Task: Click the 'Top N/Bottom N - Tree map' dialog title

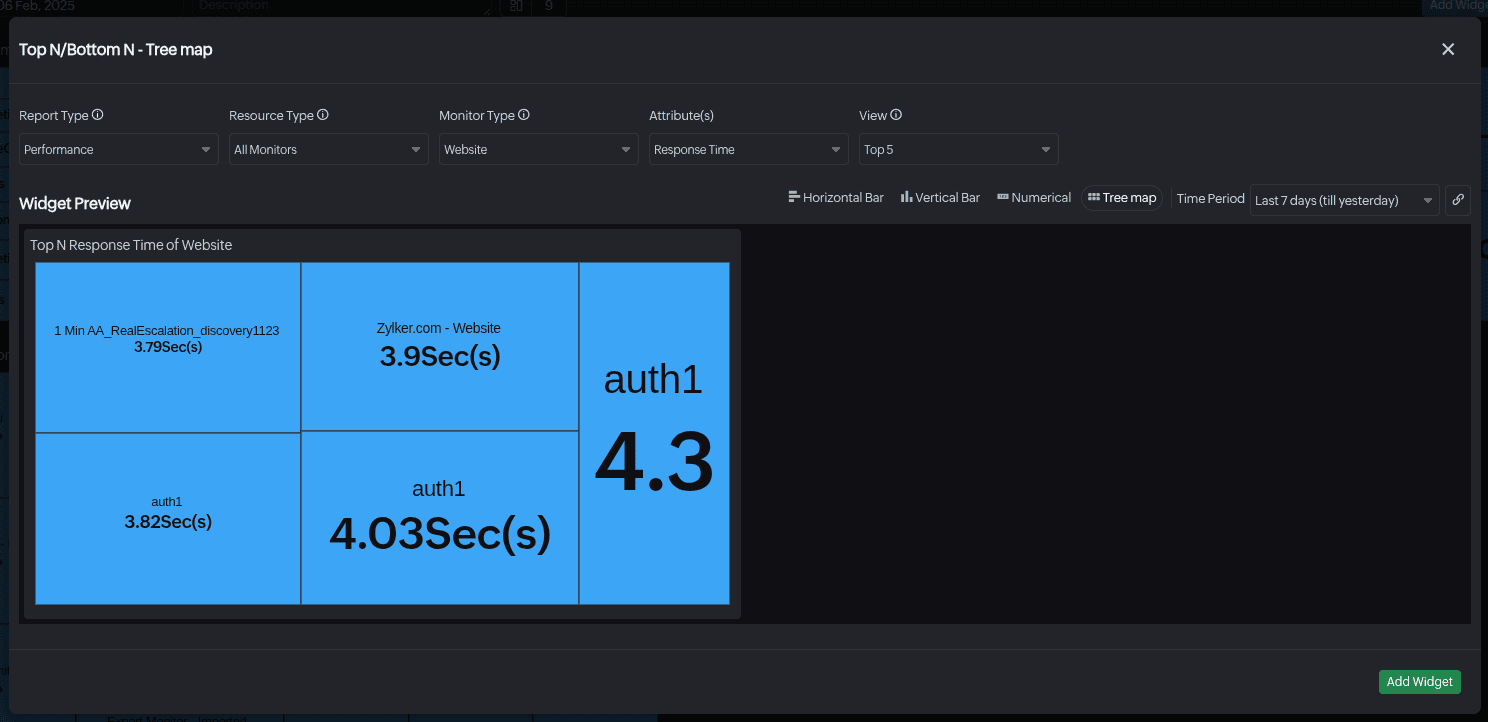Action: [x=116, y=49]
